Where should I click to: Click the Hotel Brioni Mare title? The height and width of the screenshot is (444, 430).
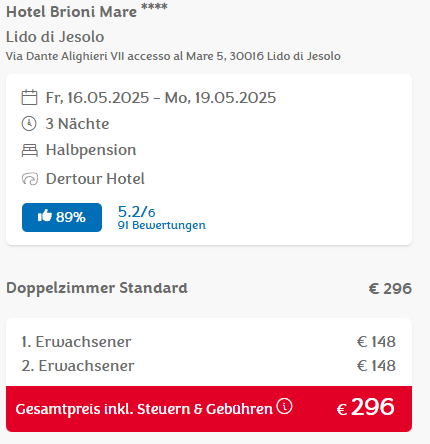72,12
